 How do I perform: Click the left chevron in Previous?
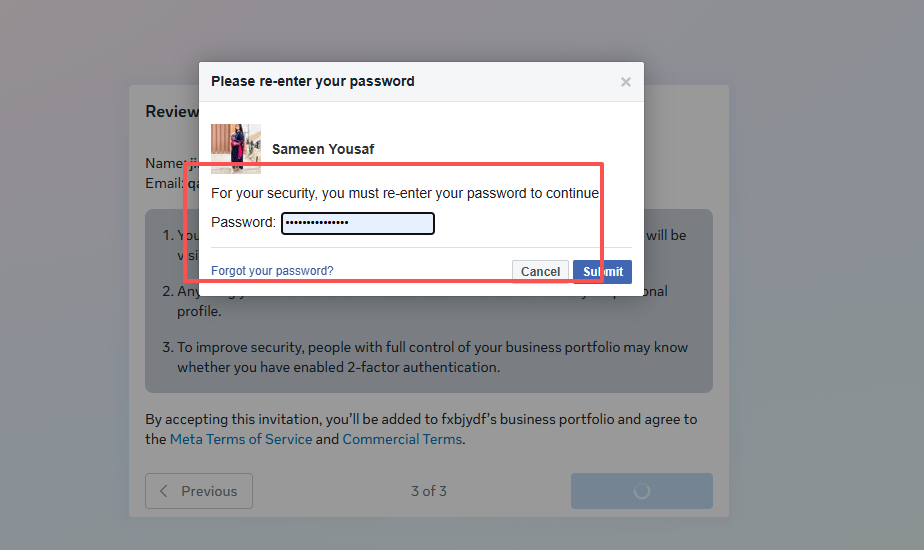[x=165, y=491]
